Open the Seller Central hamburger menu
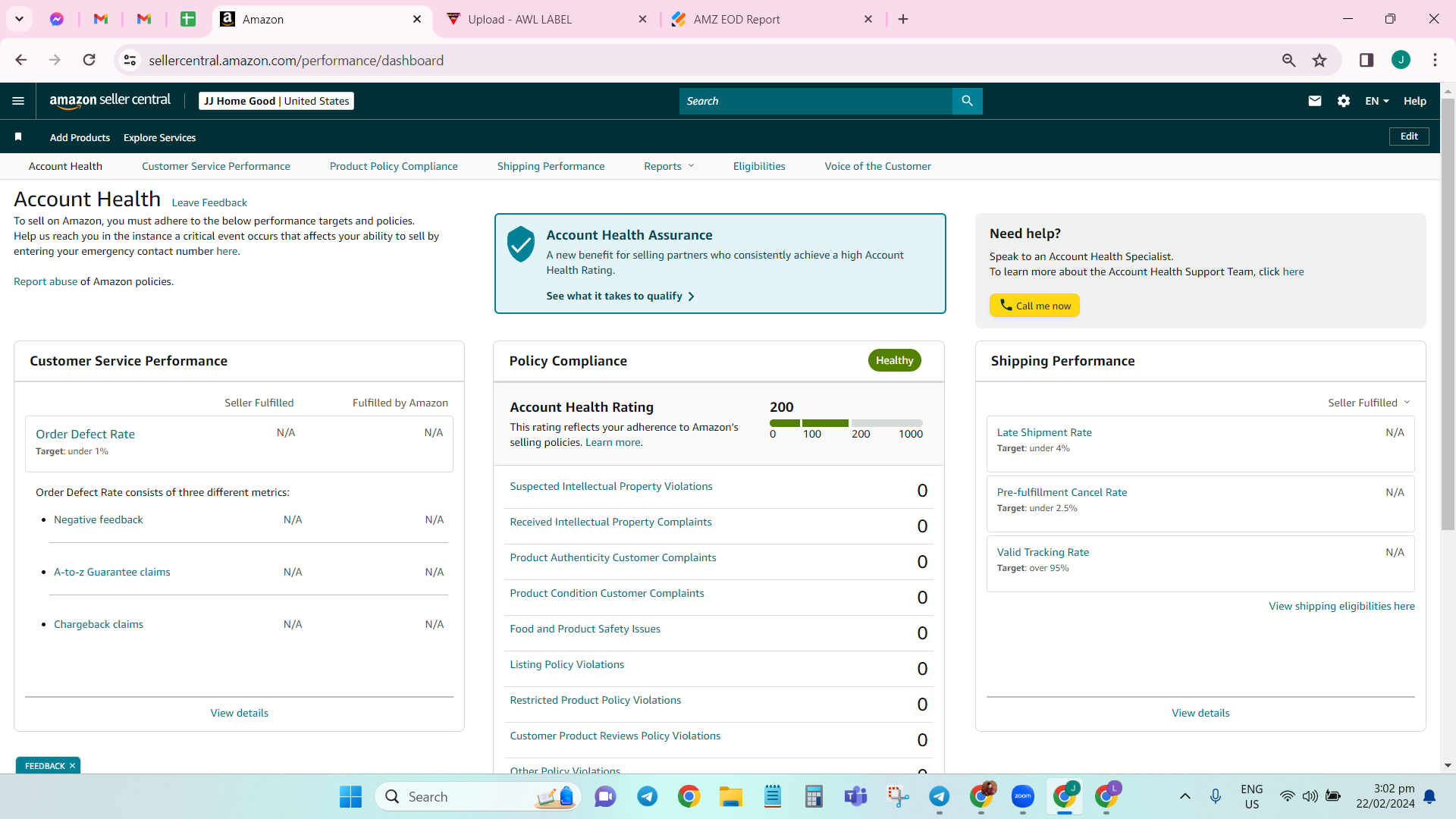 (x=18, y=101)
